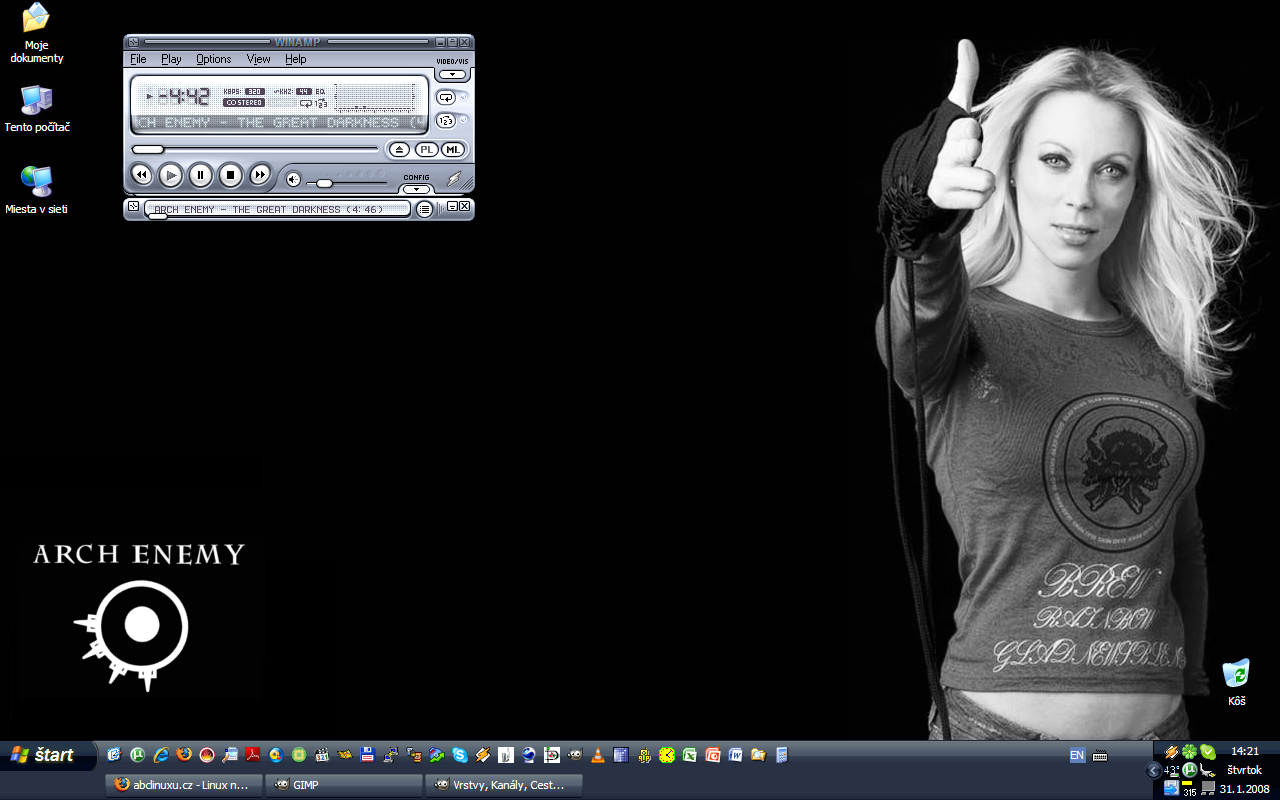
Task: Select Tento počítač desktop icon
Action: pos(37,108)
